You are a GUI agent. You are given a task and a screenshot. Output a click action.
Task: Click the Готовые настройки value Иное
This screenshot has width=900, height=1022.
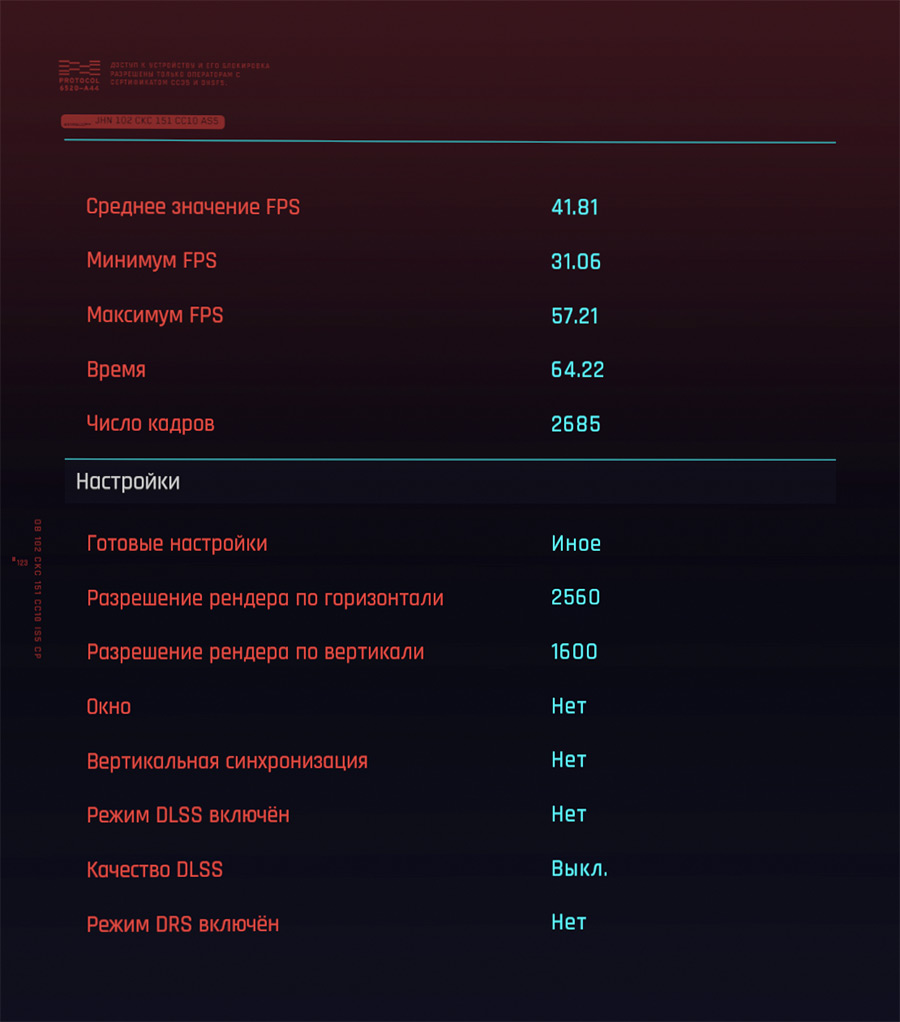pos(575,544)
